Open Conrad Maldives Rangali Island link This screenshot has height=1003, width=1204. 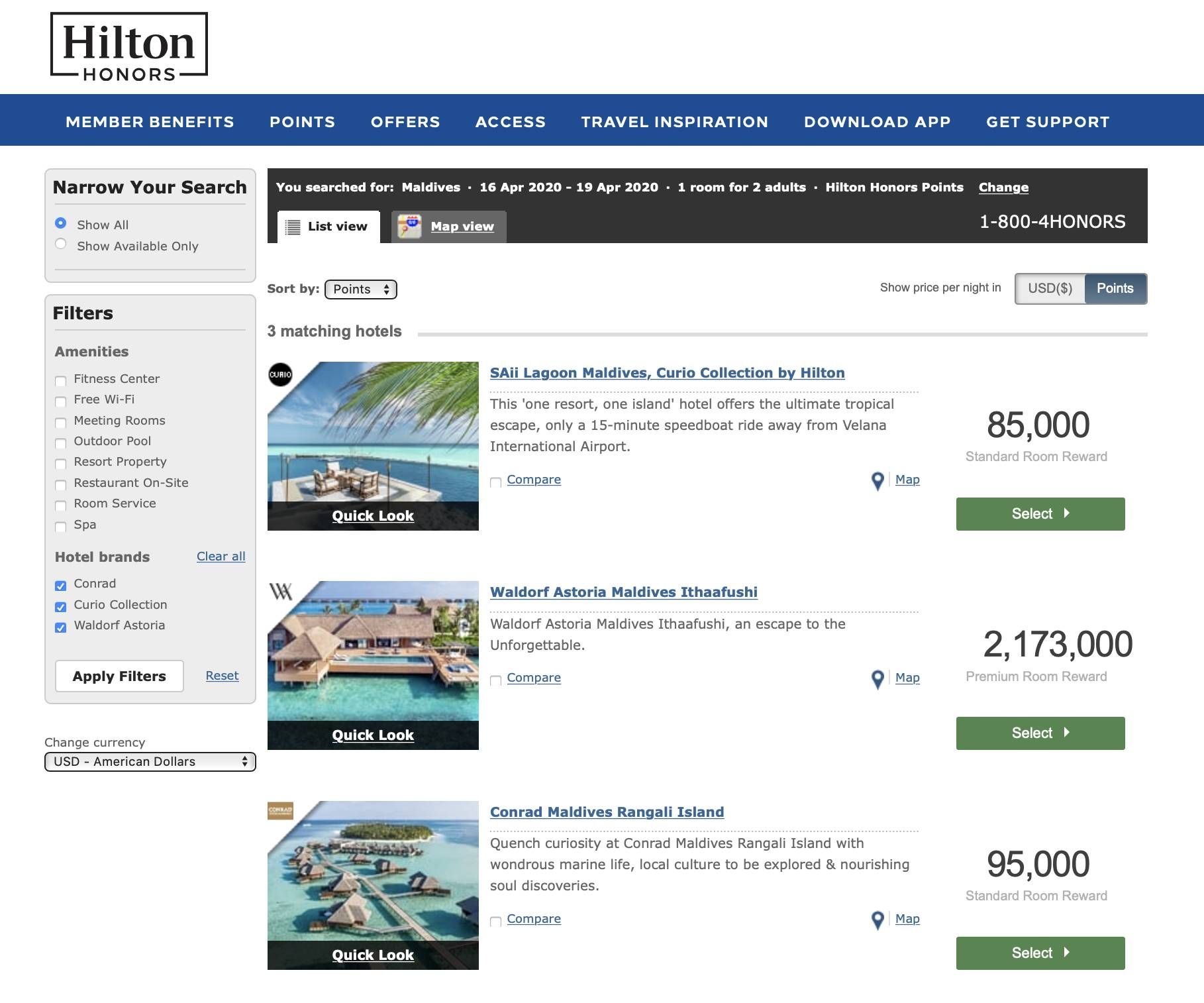(607, 812)
